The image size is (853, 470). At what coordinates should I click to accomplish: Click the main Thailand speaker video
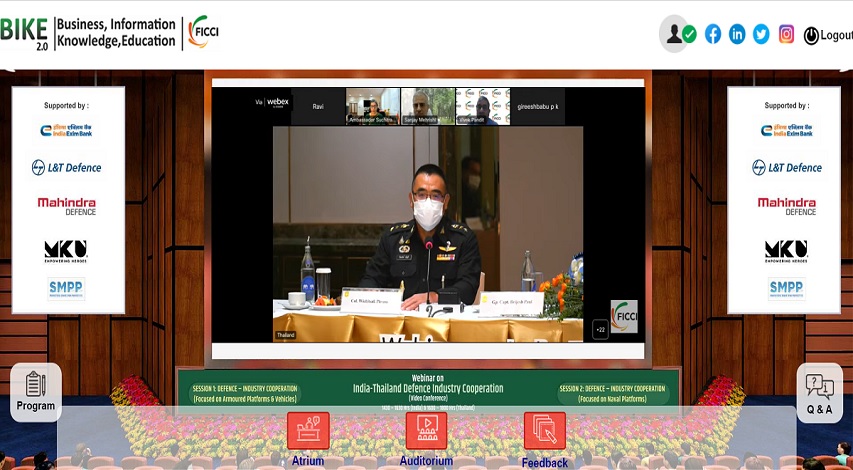428,234
